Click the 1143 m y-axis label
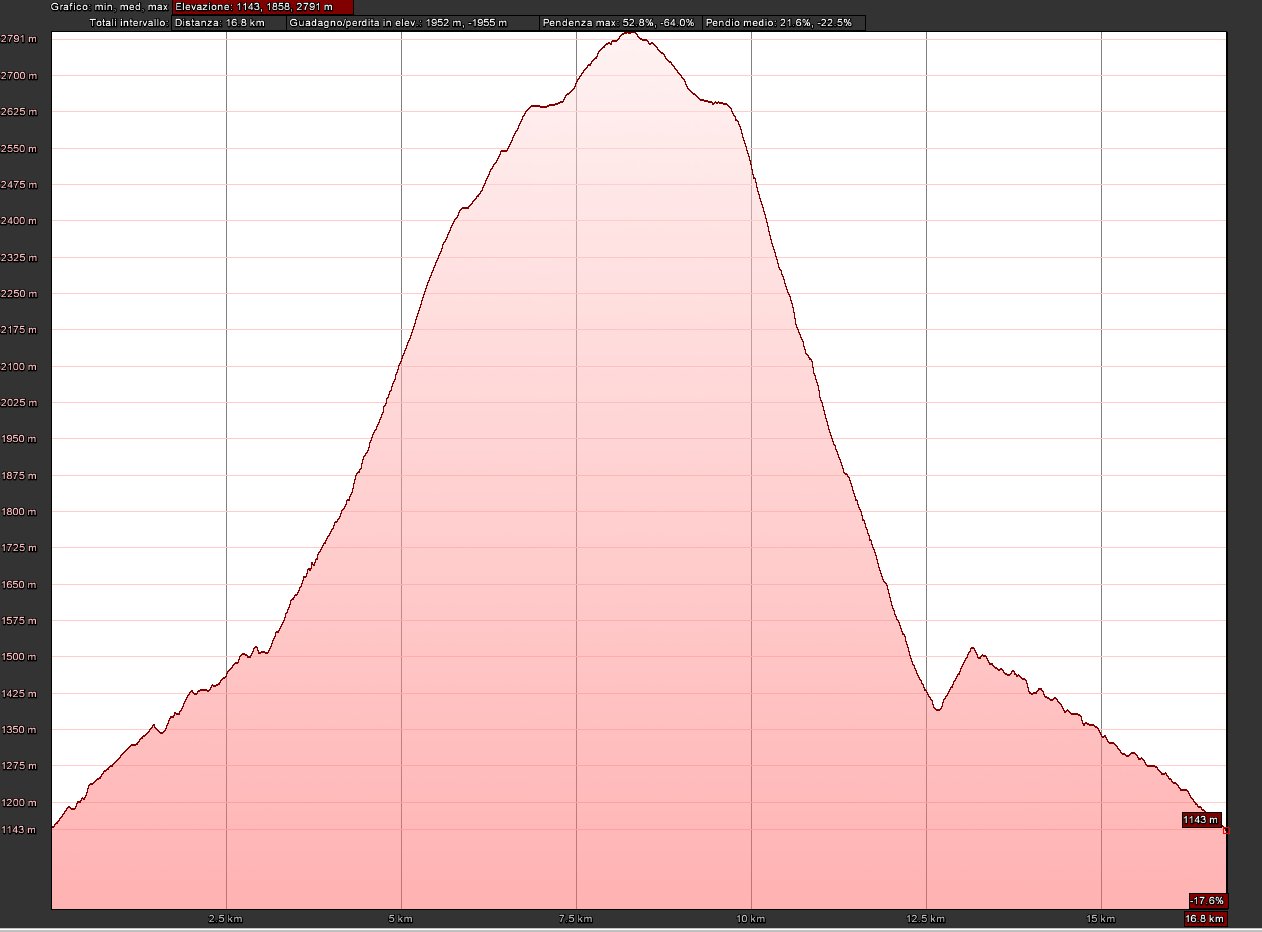Image resolution: width=1262 pixels, height=932 pixels. 19,829
